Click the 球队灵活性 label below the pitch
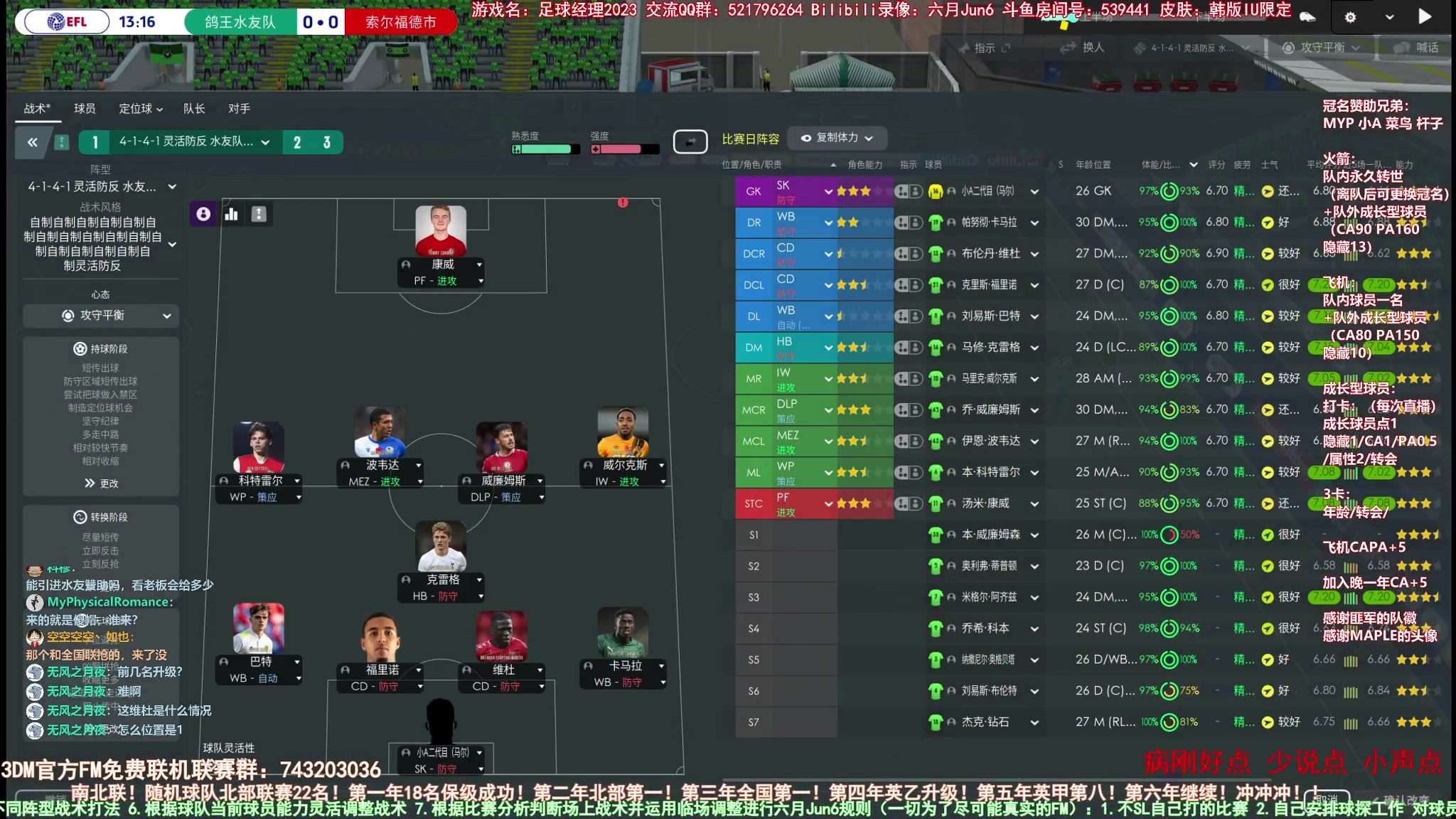The image size is (1456, 819). point(228,748)
